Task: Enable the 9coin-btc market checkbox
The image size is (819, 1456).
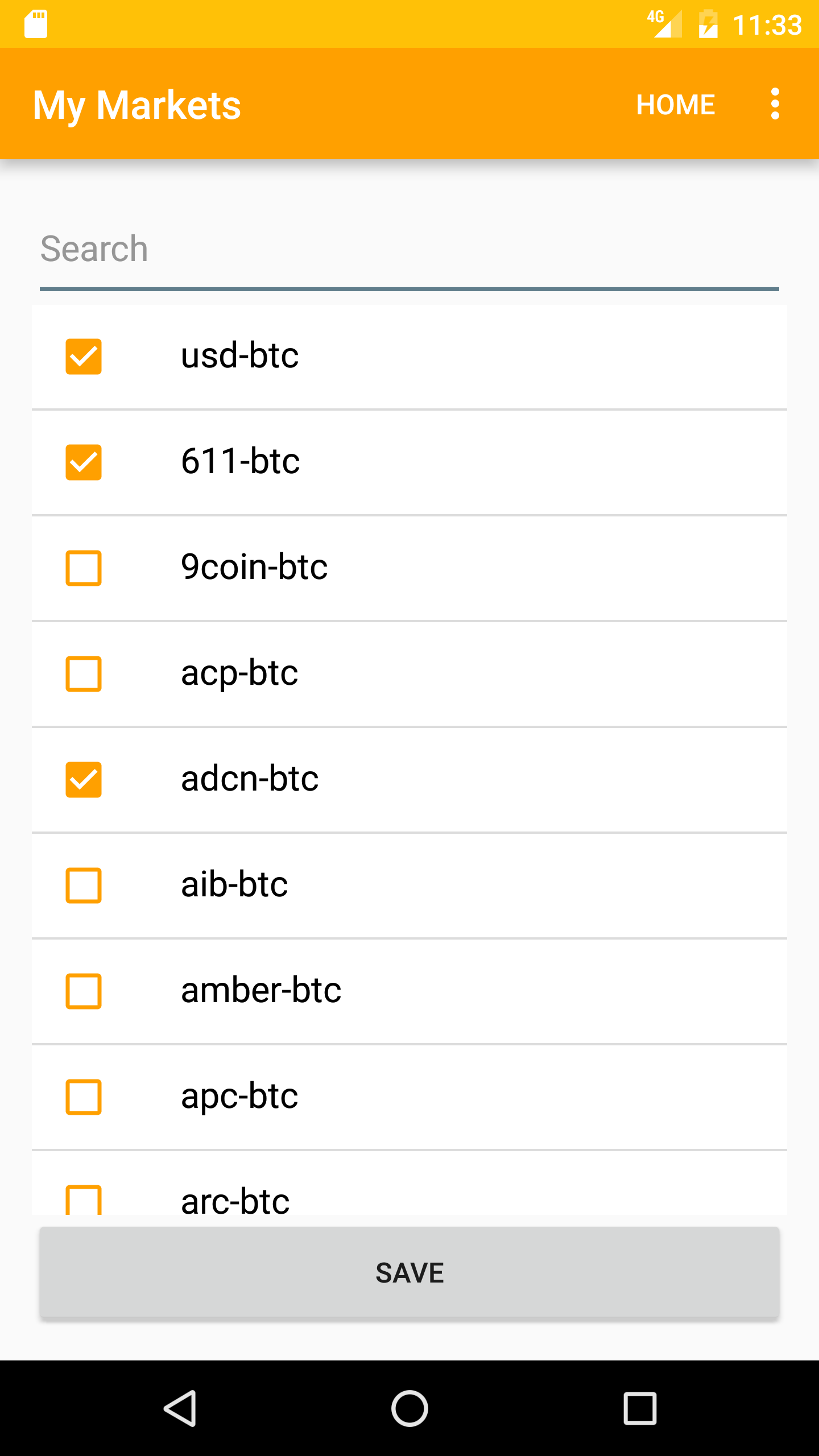Action: 84,568
